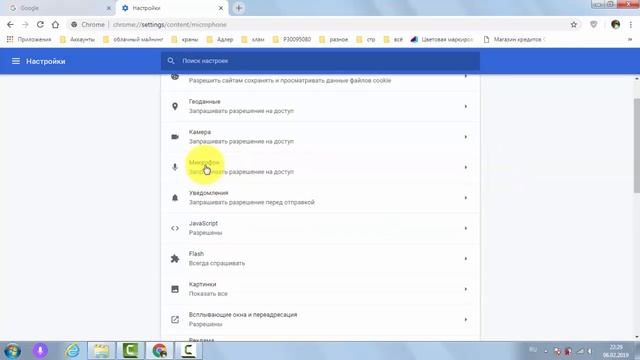The width and height of the screenshot is (640, 360).
Task: Click the image icon for Картинки
Action: 175,289
